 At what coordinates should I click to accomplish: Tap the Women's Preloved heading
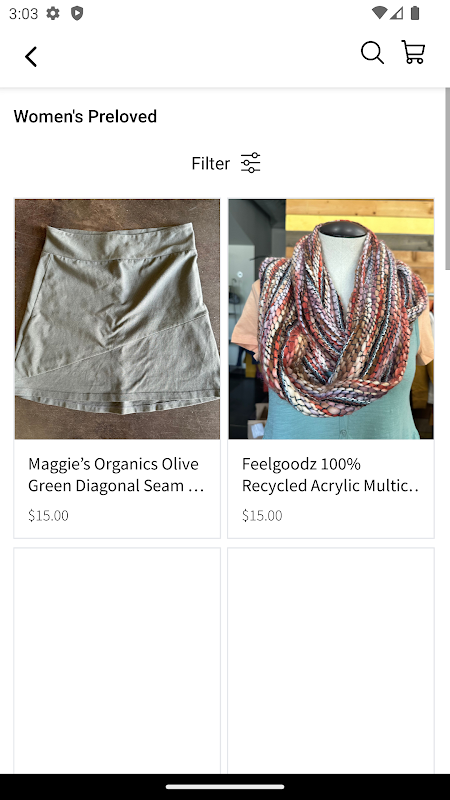85,116
